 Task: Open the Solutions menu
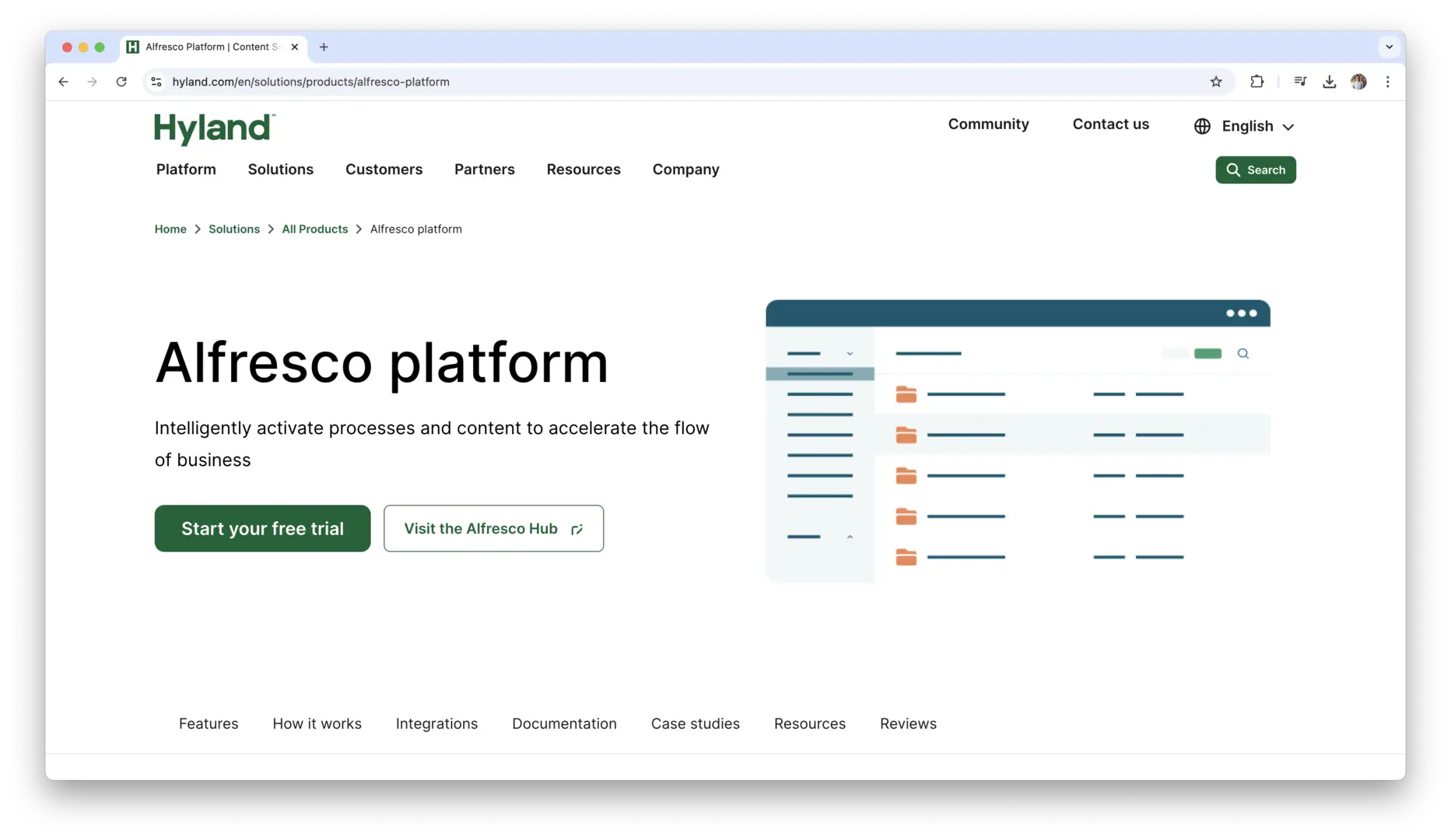(280, 170)
